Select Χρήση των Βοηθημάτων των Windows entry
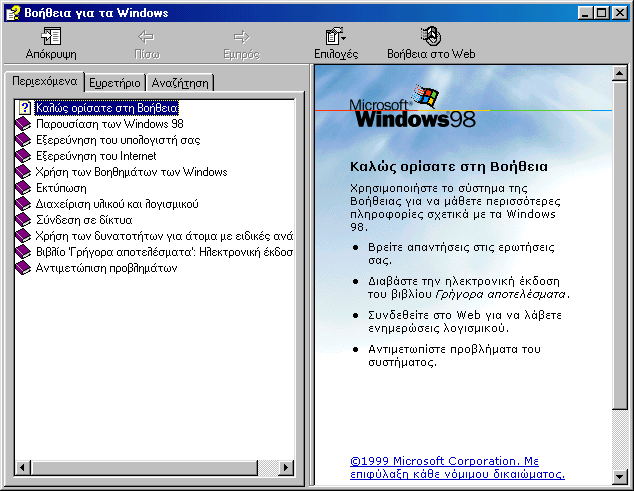 [131, 172]
